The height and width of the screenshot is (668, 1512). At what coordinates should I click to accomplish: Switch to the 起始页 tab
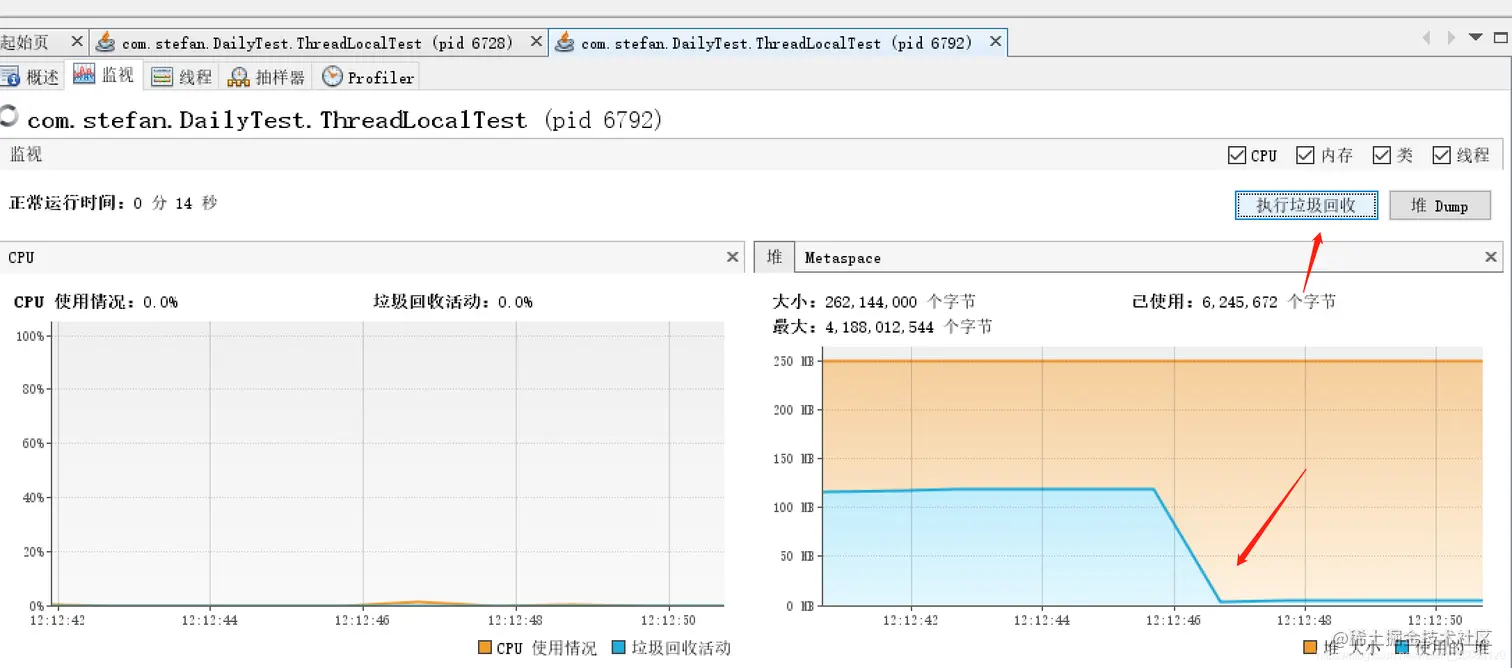tap(30, 41)
